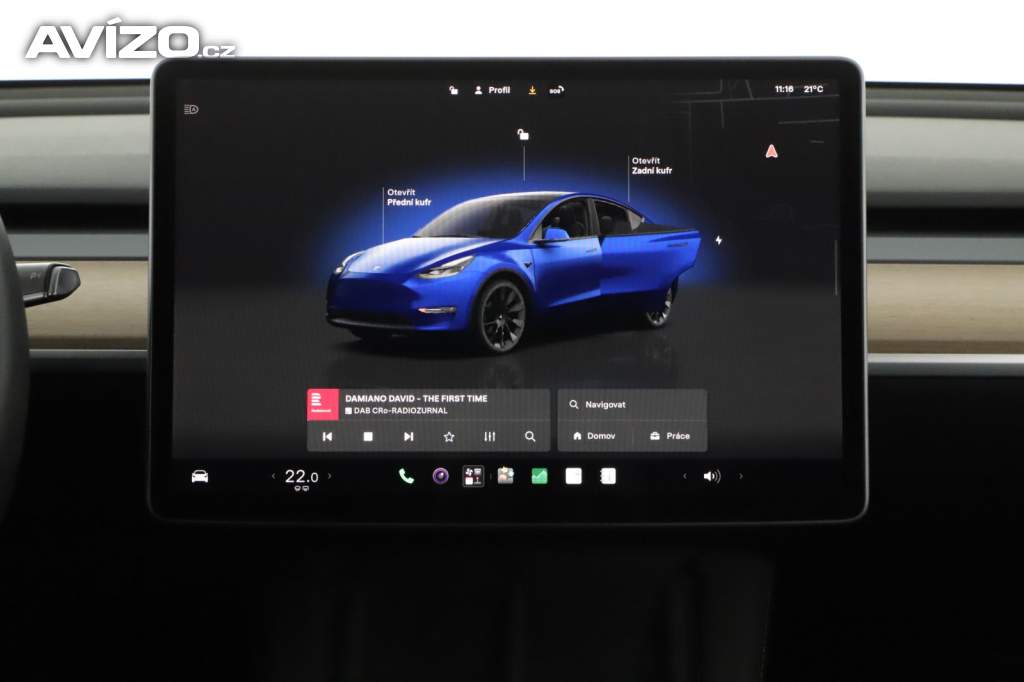Tap the Navigovat search field

(632, 404)
